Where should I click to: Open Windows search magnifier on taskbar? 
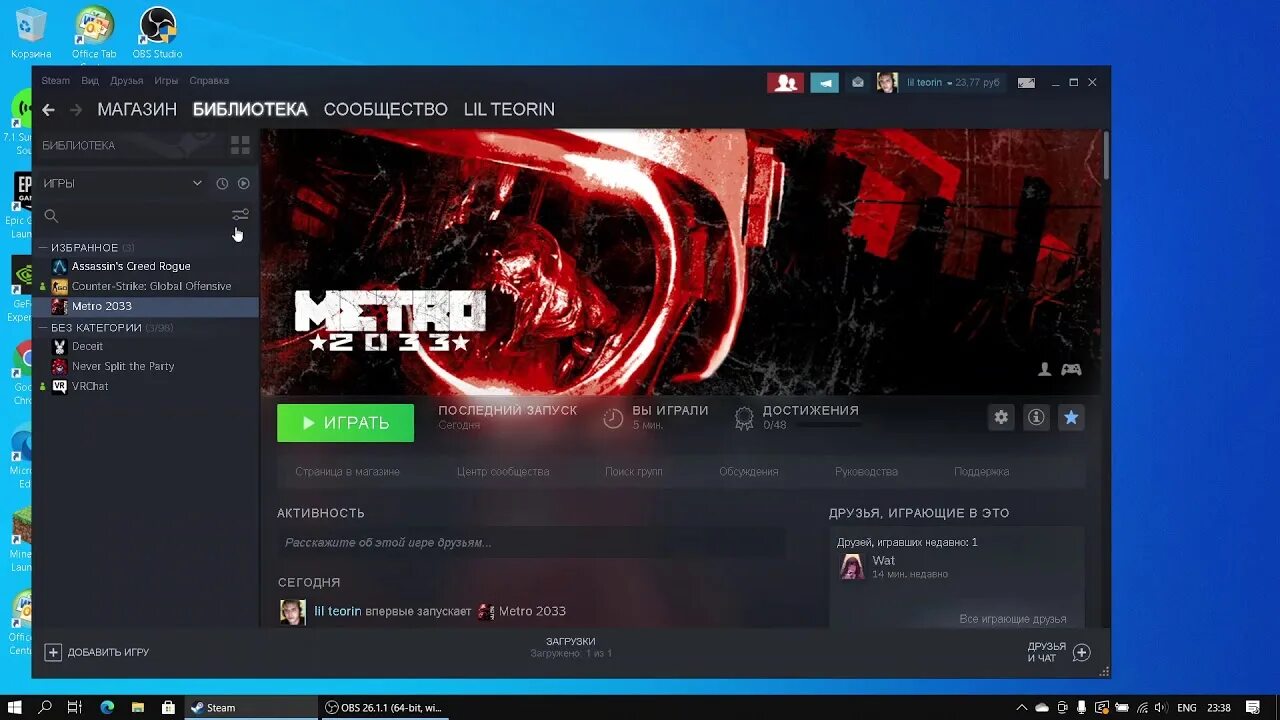[45, 707]
